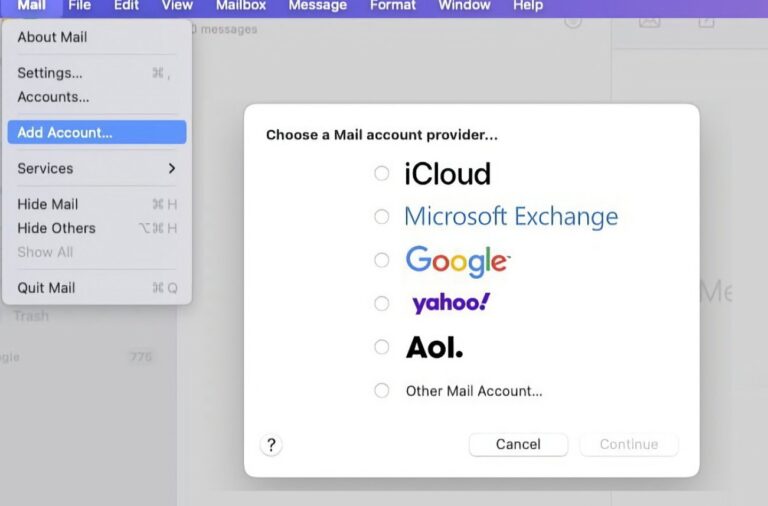Screen dimensions: 768x506
Task: Open Settings... from the Mail menu
Action: [x=97, y=73]
